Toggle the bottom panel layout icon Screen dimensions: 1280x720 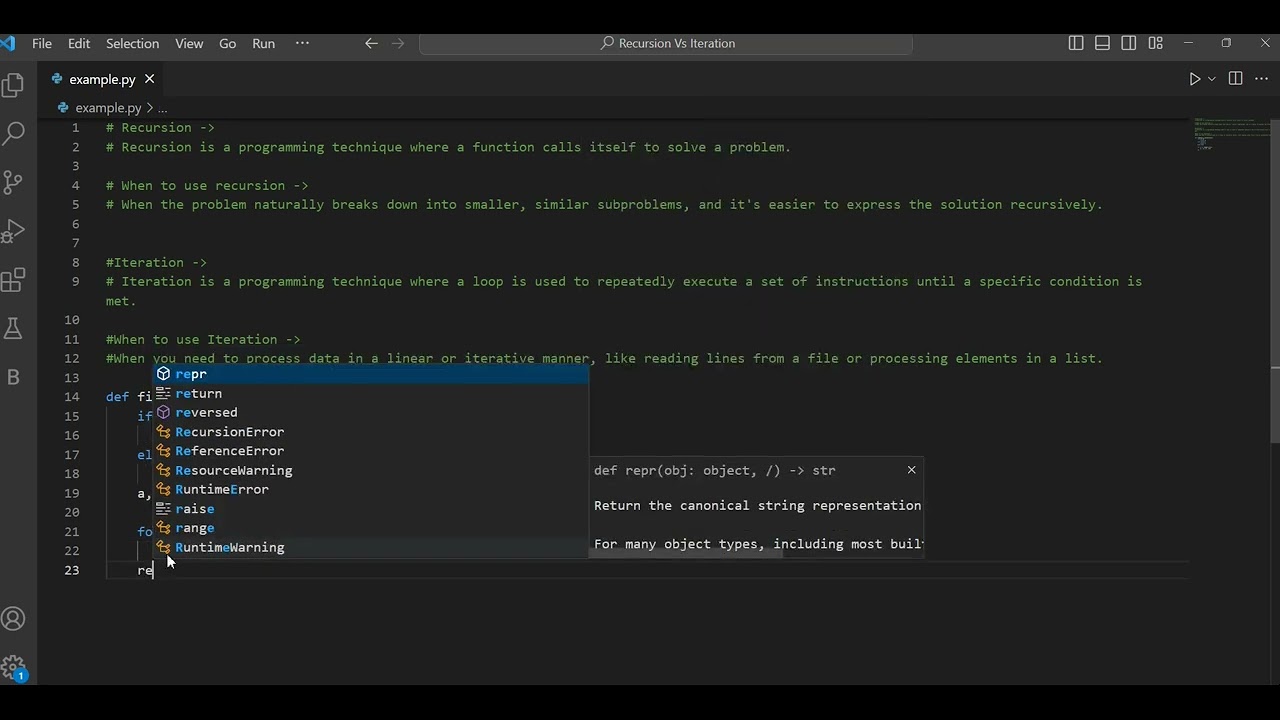point(1102,43)
